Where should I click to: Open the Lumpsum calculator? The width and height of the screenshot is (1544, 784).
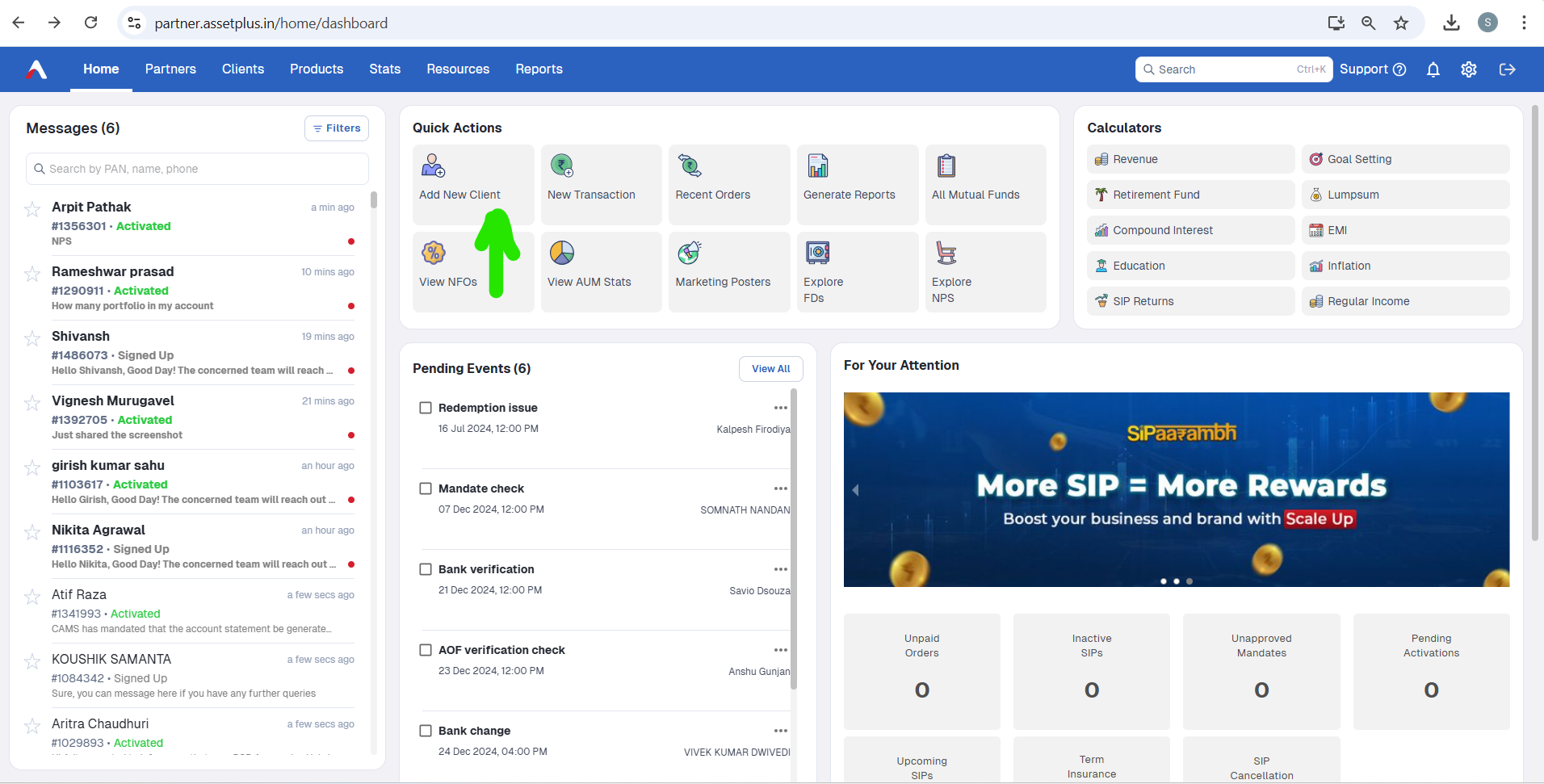1405,195
